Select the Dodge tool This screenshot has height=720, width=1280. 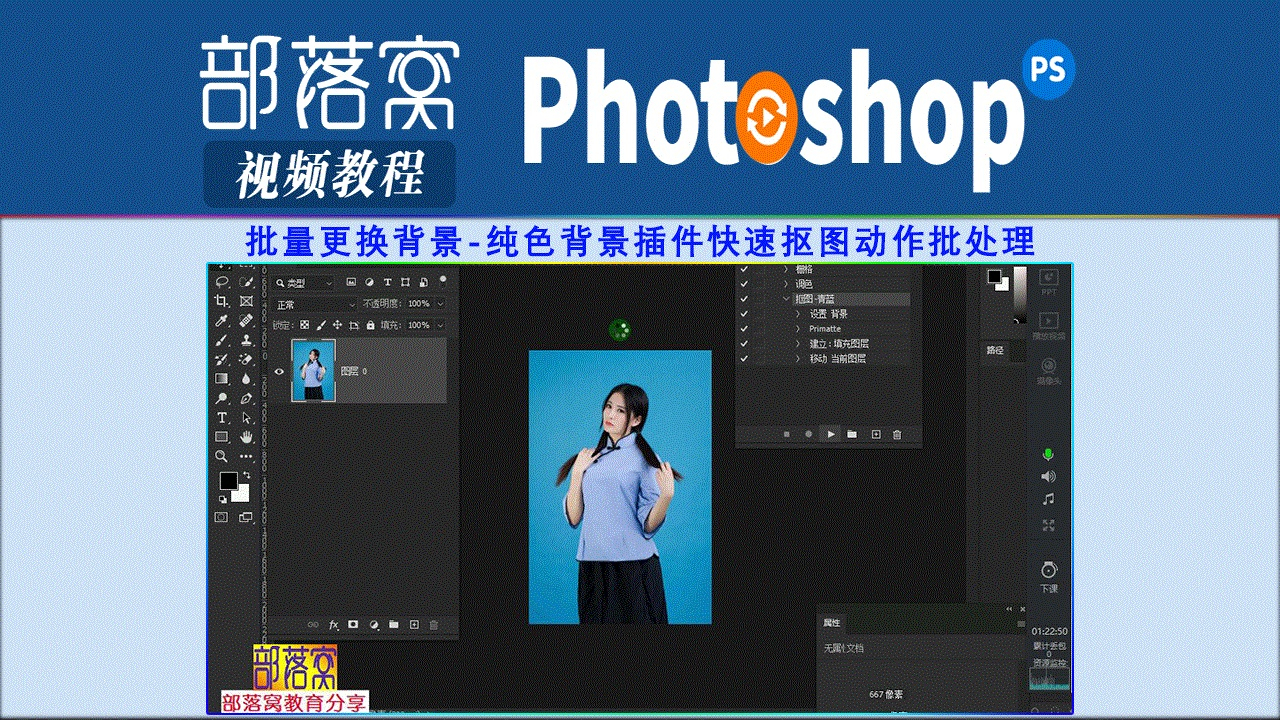click(222, 398)
